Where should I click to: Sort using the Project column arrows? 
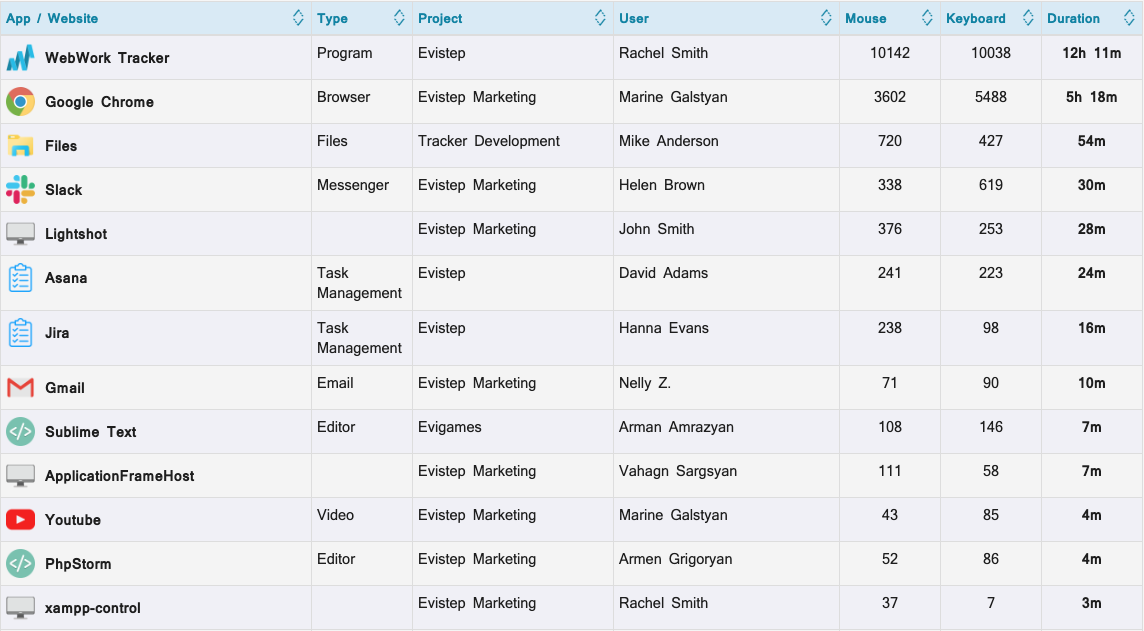[600, 18]
